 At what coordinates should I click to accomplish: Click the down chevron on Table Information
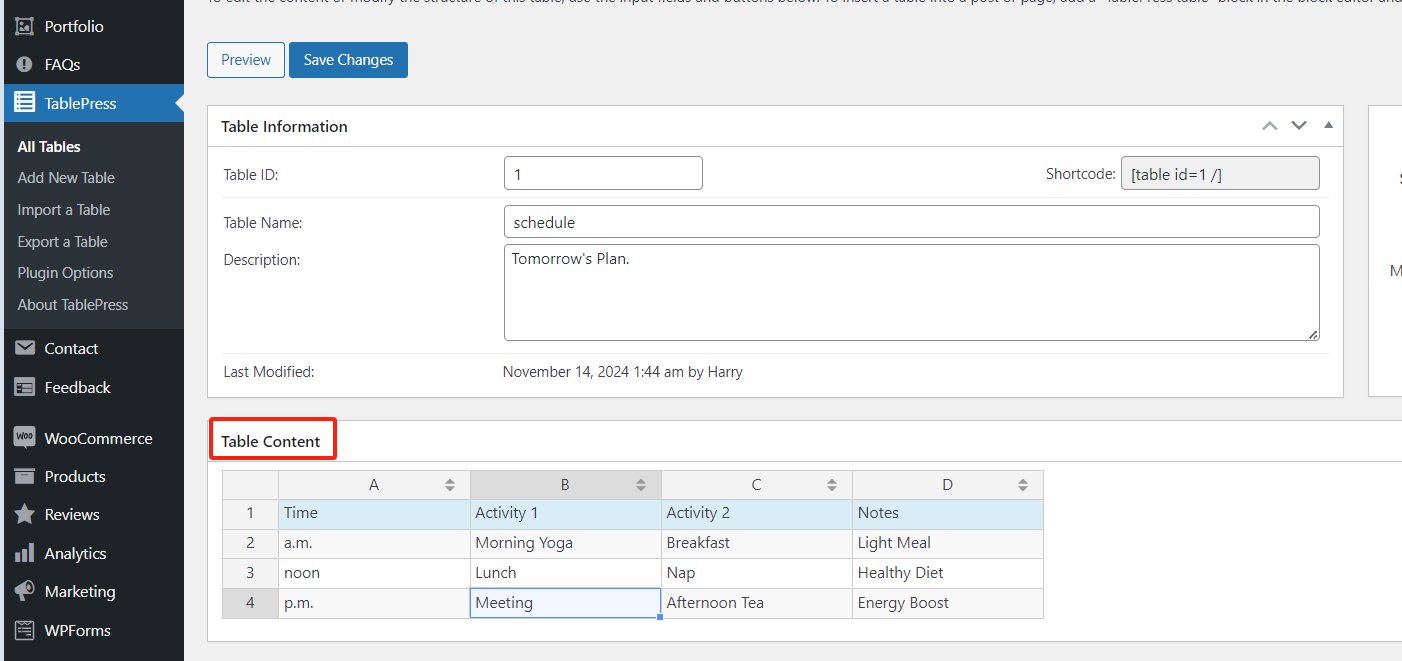pyautogui.click(x=1299, y=125)
